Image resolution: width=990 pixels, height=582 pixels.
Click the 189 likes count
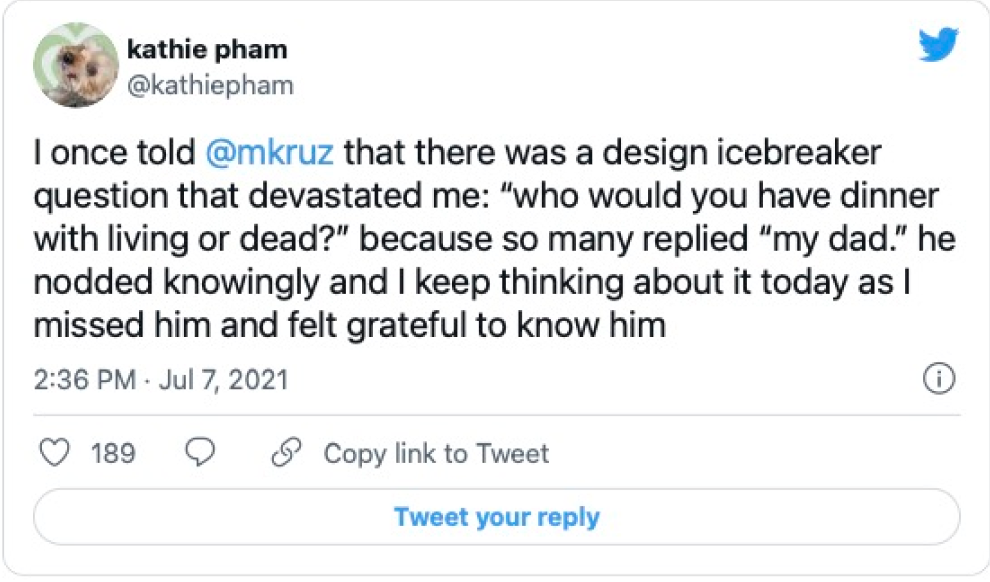coord(113,453)
